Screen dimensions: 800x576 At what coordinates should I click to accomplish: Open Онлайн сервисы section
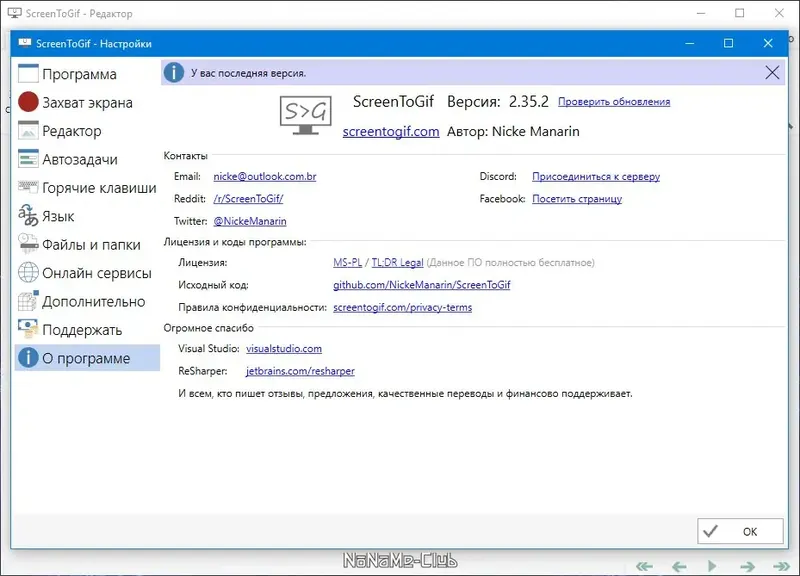click(87, 273)
